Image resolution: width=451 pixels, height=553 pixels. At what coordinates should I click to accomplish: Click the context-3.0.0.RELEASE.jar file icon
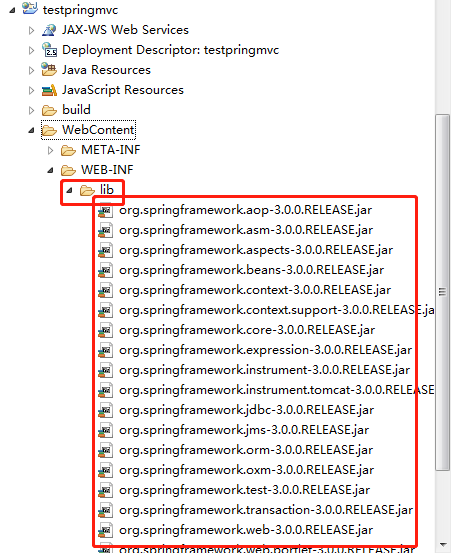[105, 291]
